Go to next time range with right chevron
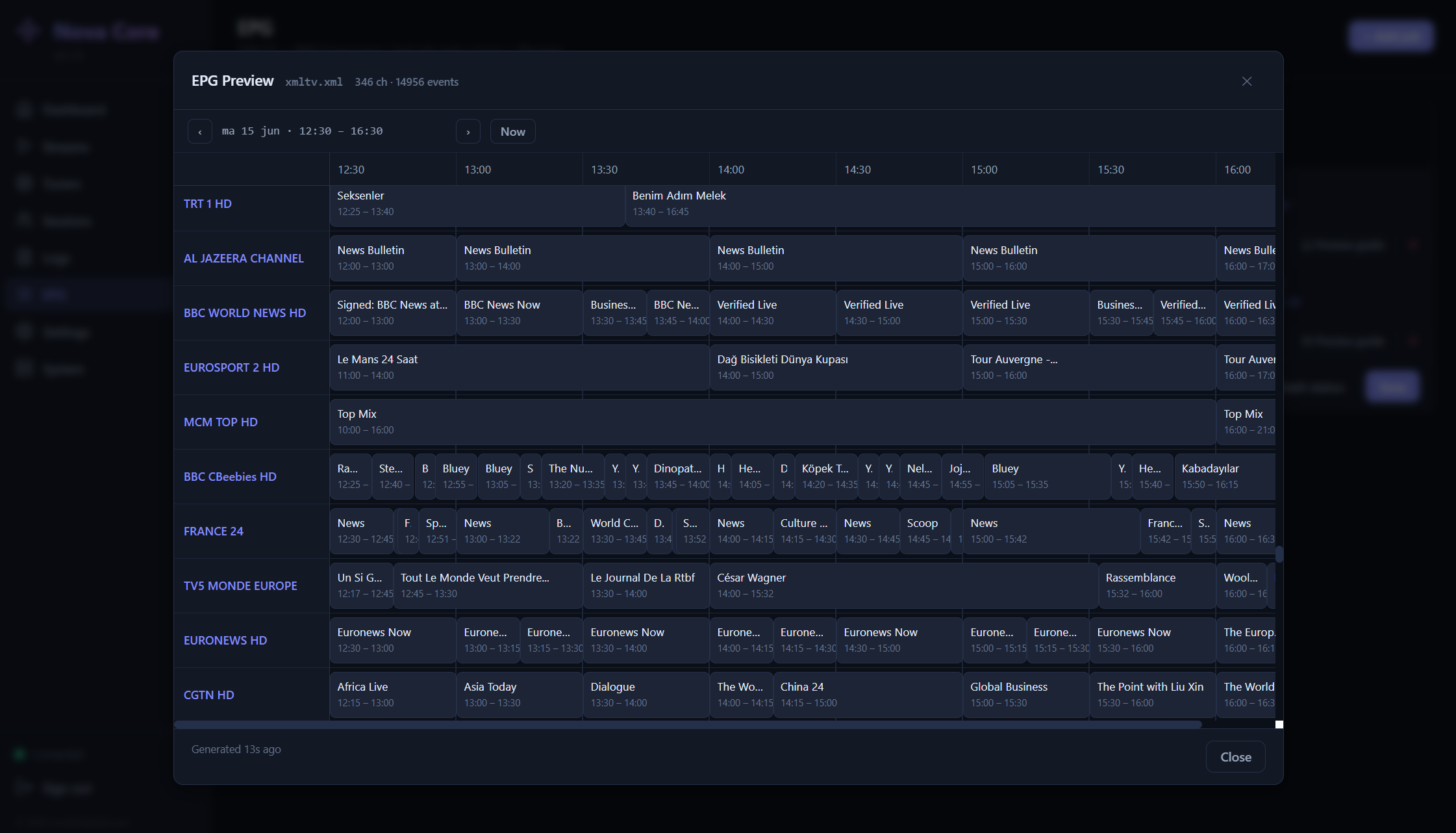The height and width of the screenshot is (833, 1456). (x=468, y=131)
